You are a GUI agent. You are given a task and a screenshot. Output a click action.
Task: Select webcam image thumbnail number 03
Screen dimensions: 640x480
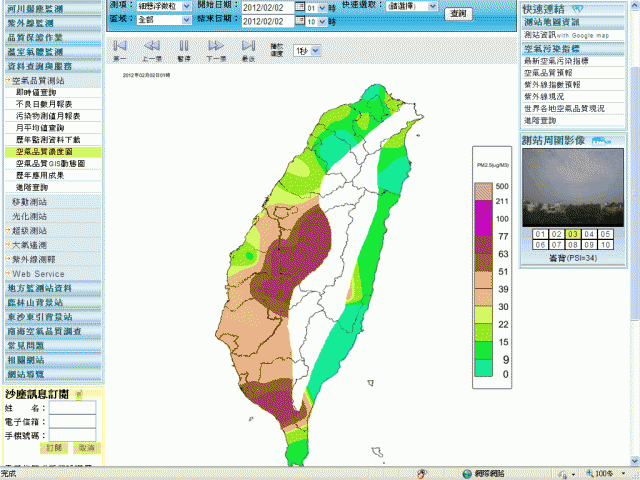(x=573, y=234)
